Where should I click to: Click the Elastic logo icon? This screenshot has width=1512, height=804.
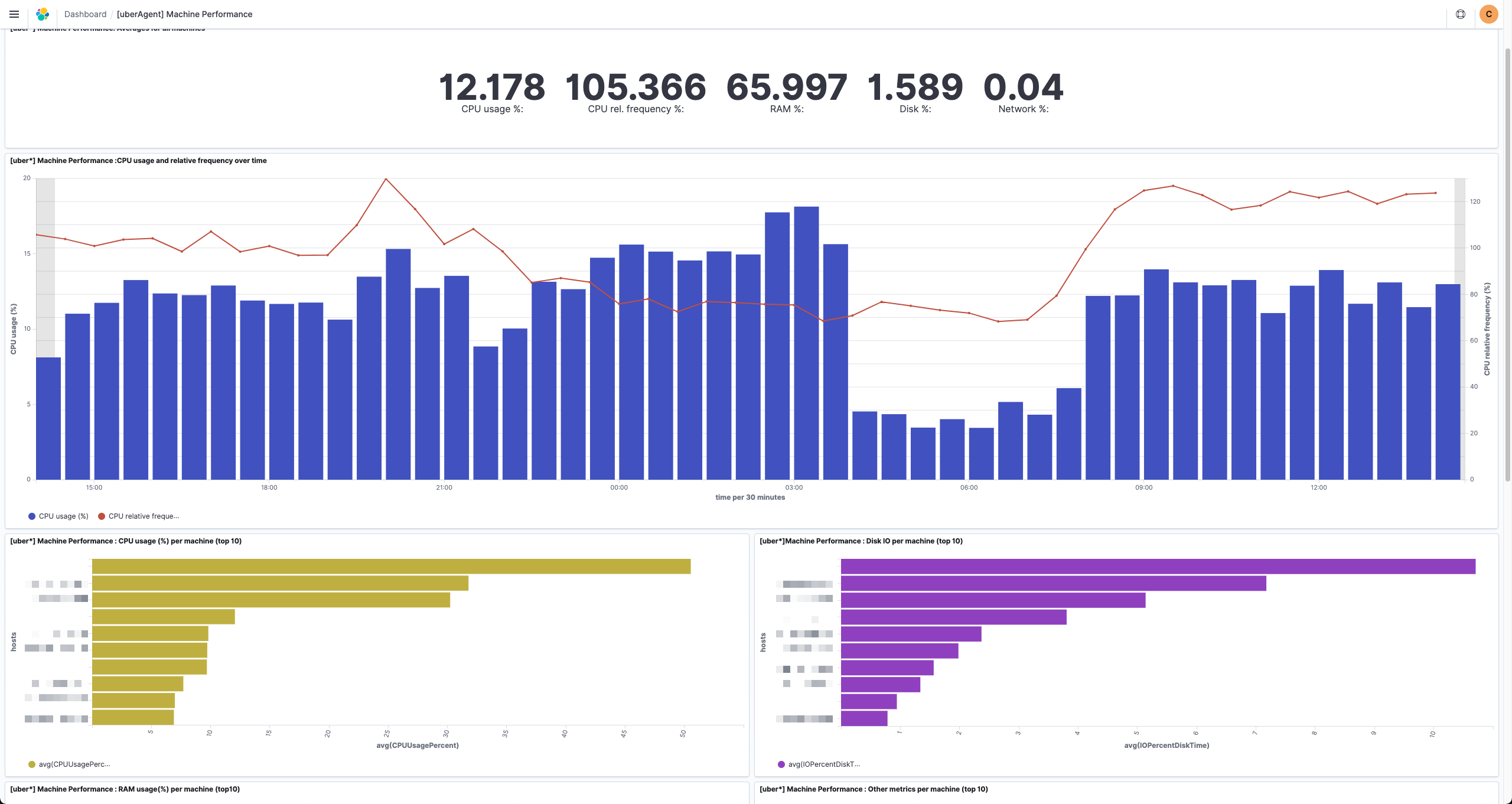click(x=43, y=14)
